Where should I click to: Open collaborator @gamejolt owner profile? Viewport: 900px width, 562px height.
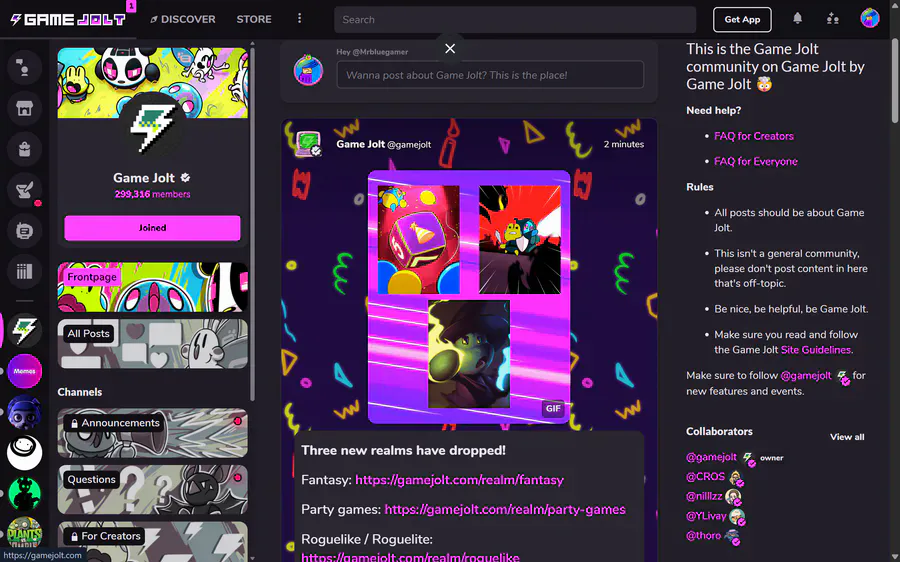[711, 457]
